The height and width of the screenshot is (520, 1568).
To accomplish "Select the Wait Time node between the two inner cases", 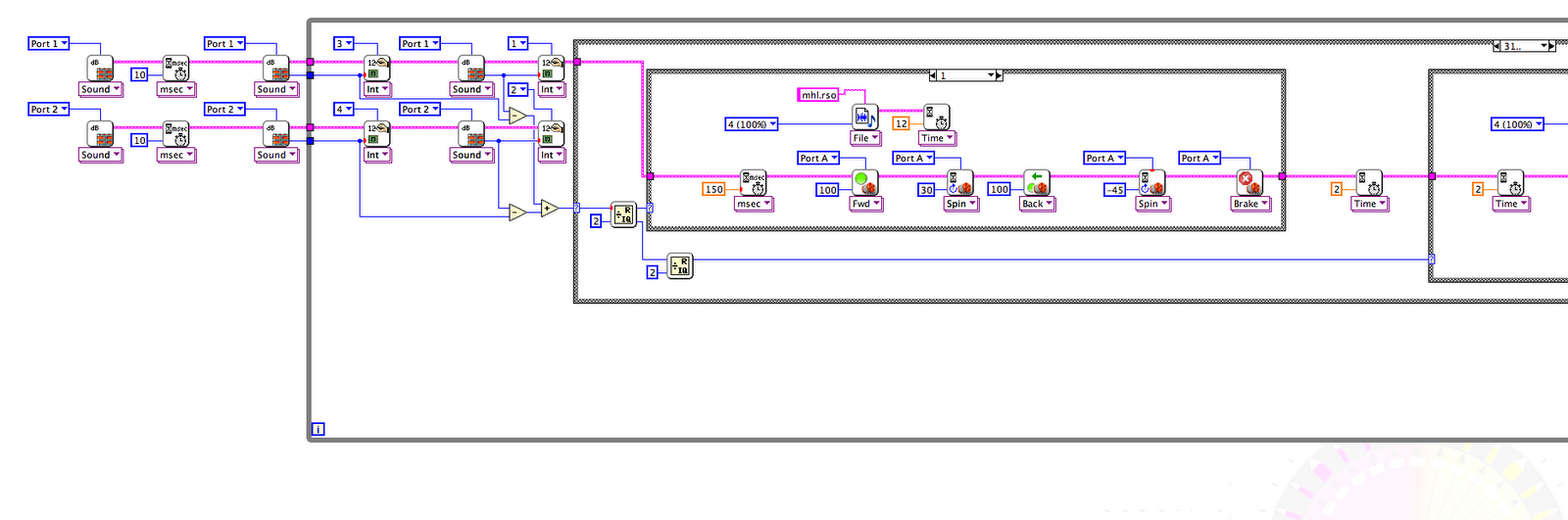I will (x=1369, y=183).
